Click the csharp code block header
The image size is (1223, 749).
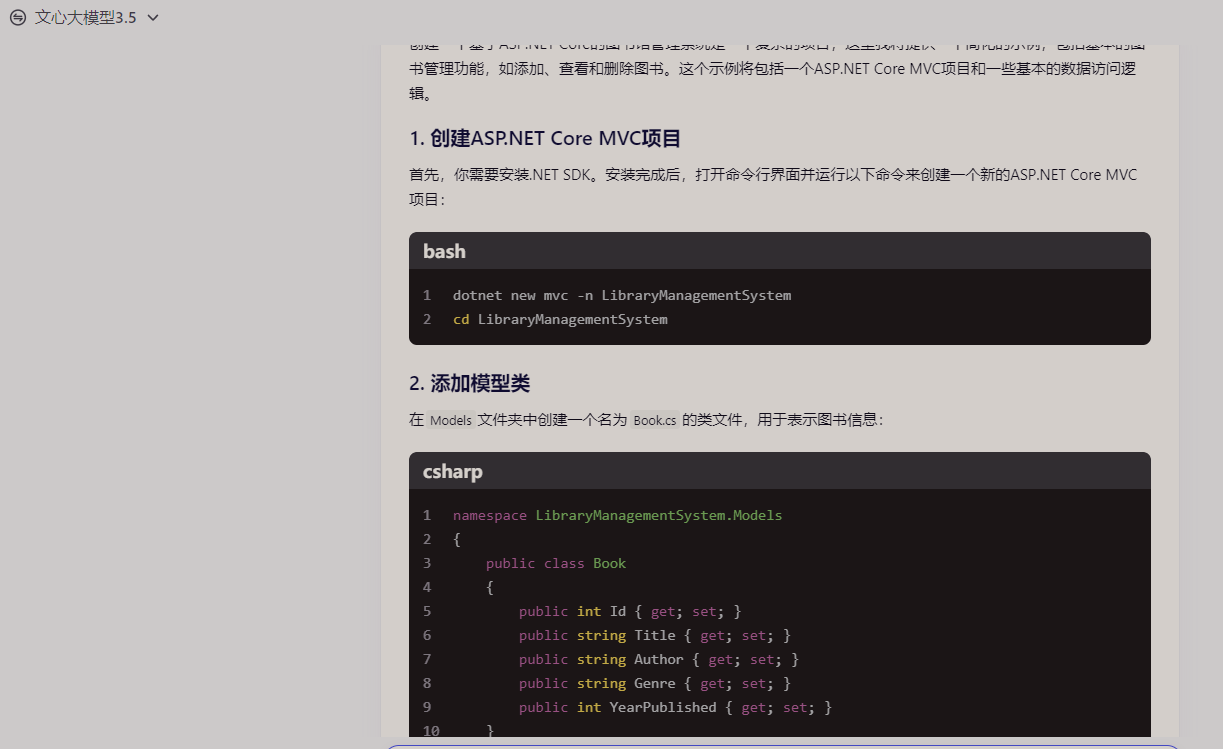pyautogui.click(x=780, y=471)
